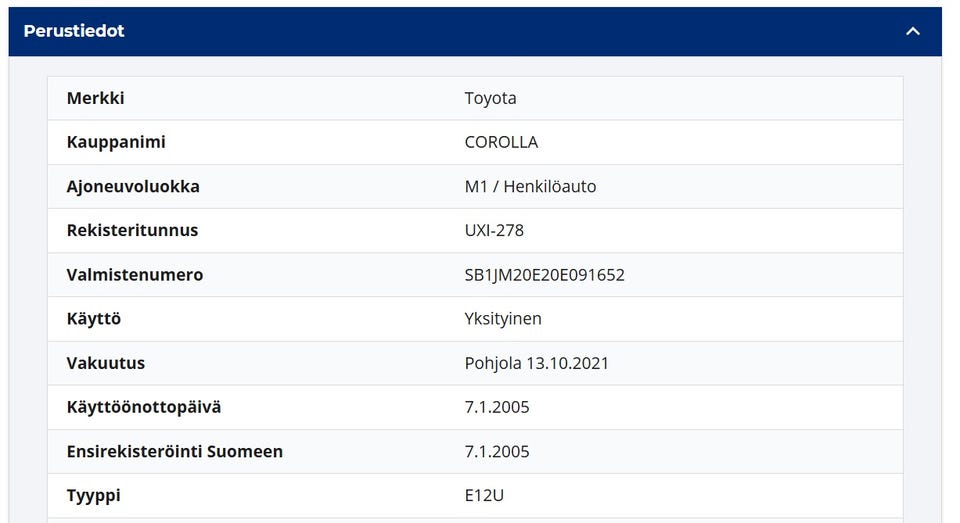Select the UXI-278 registration number
This screenshot has width=960, height=523.
(494, 230)
